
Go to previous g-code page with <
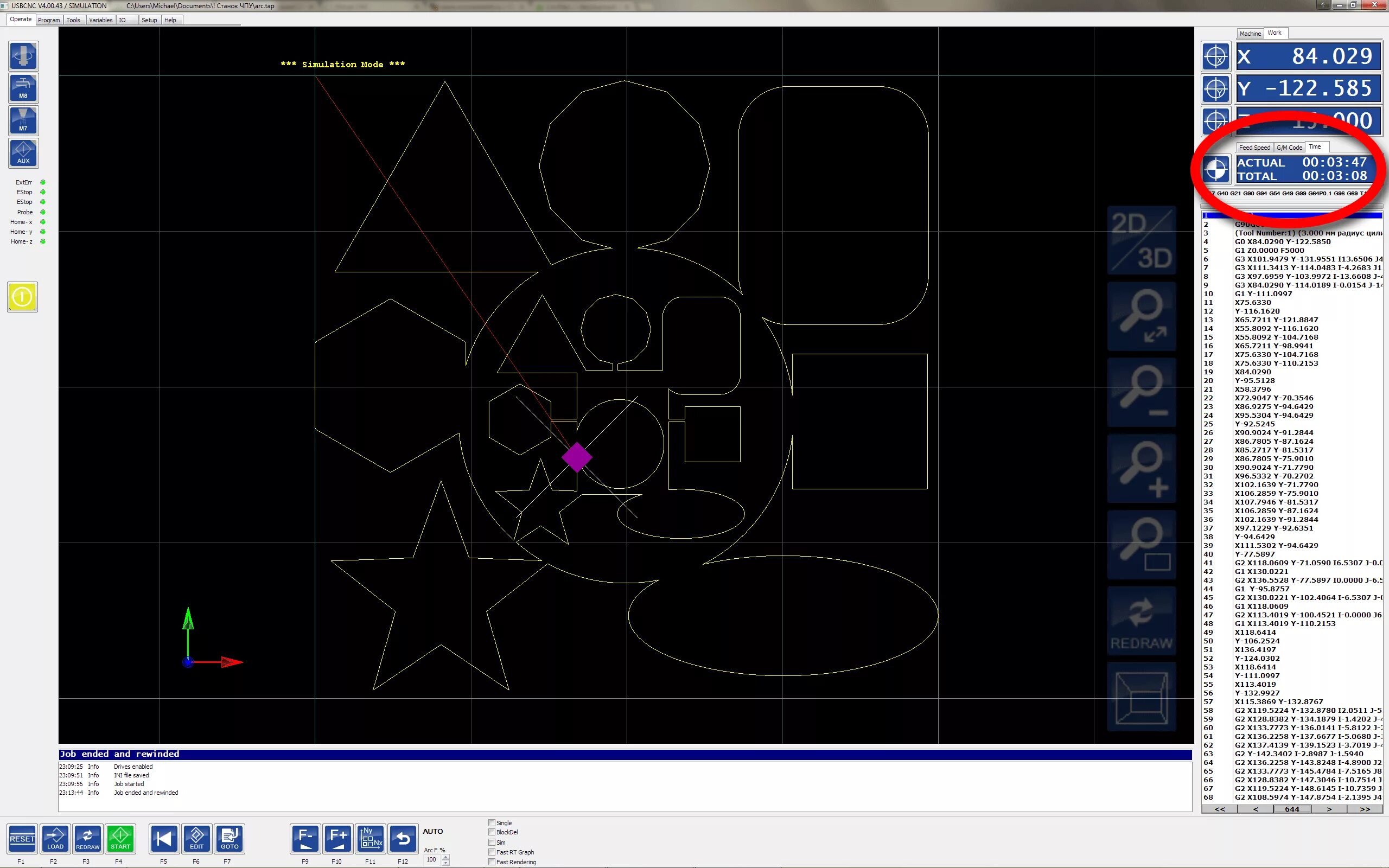pos(1256,809)
